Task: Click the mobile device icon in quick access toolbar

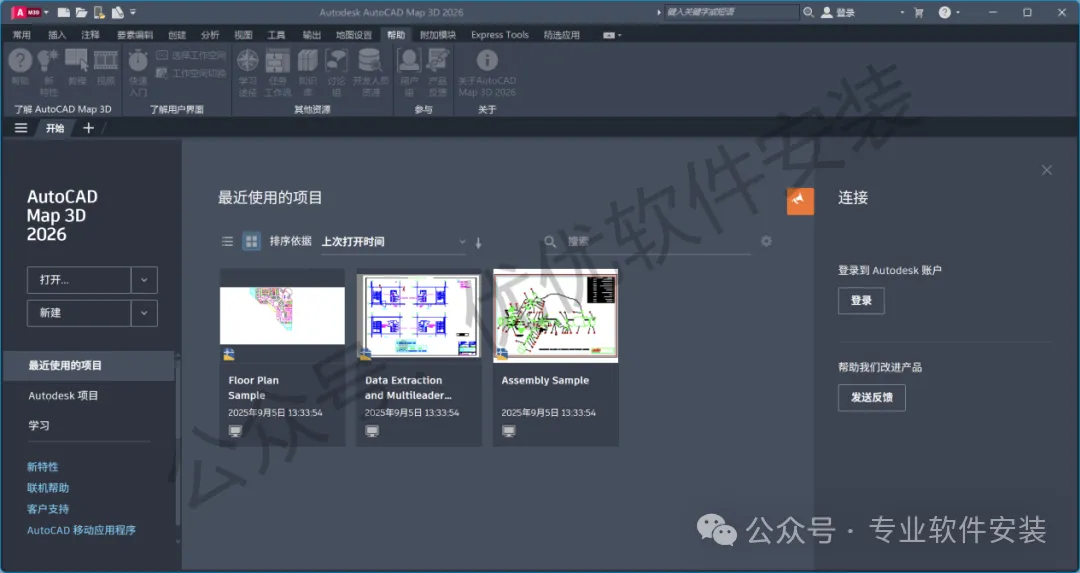Action: tap(99, 12)
